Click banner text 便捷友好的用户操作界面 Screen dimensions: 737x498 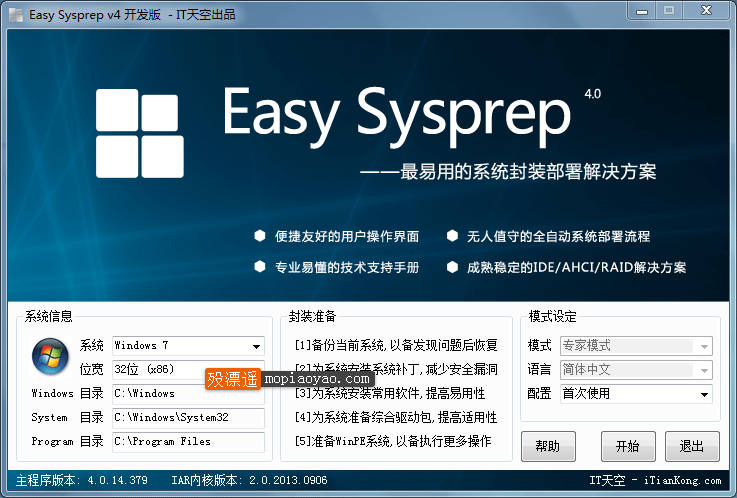click(x=347, y=236)
